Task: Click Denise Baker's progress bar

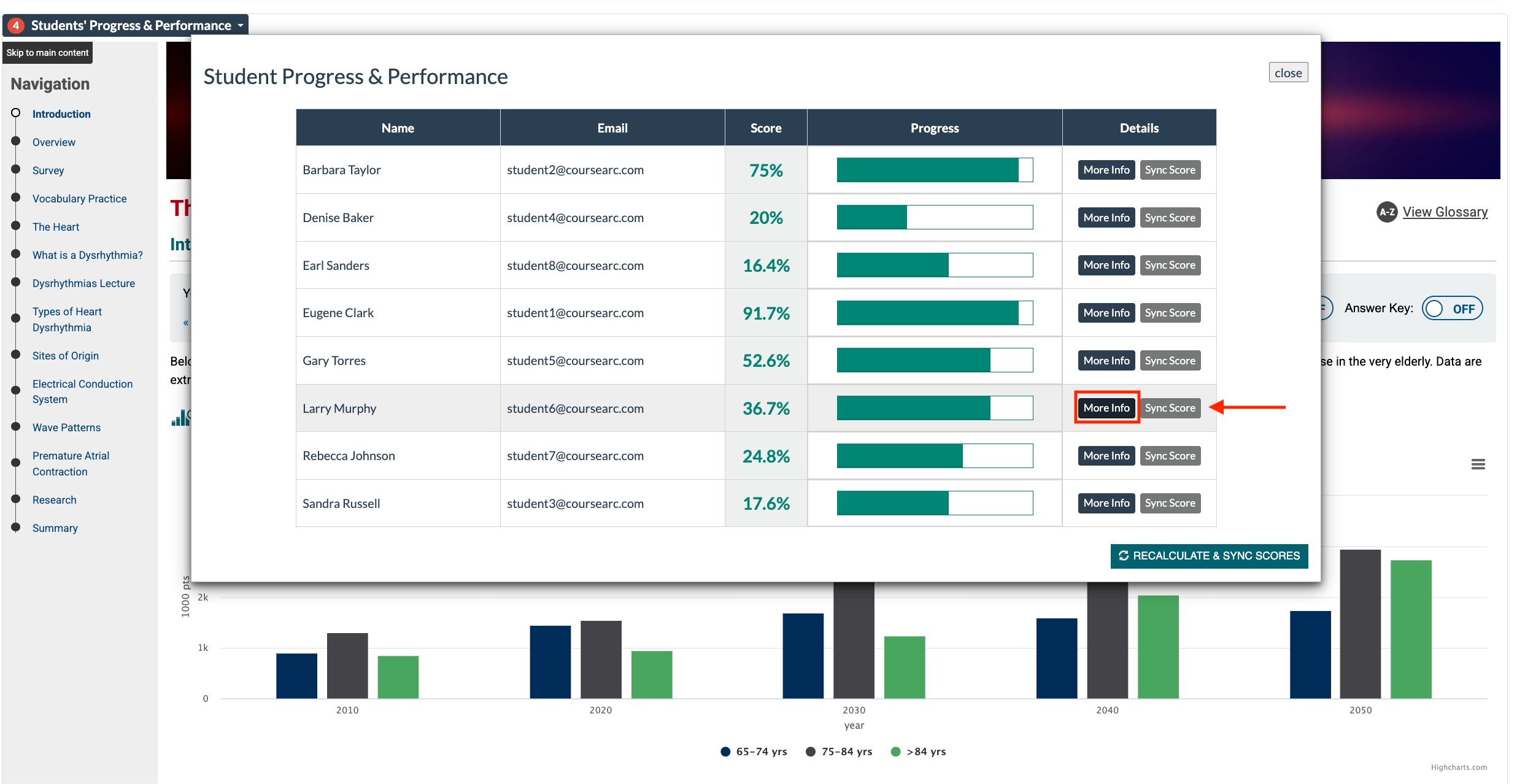Action: pyautogui.click(x=935, y=217)
